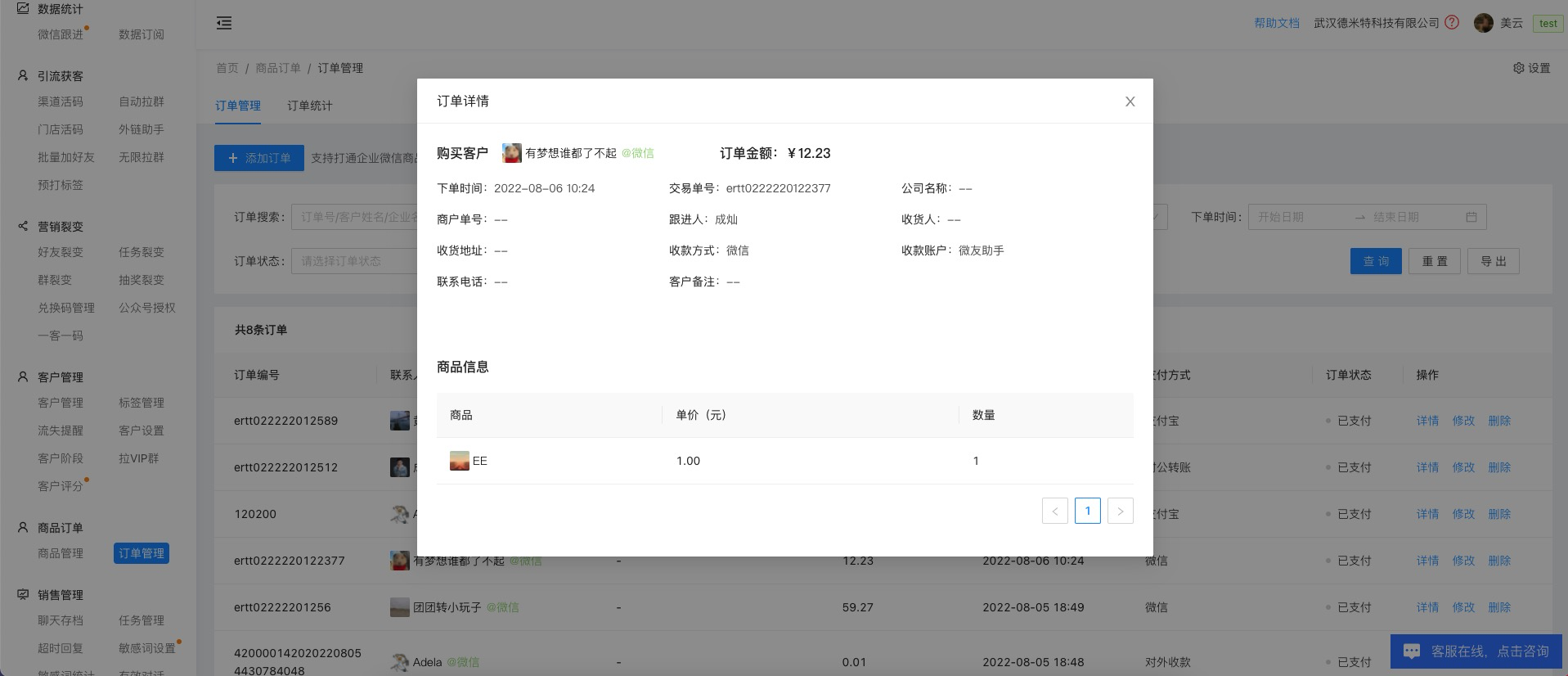The width and height of the screenshot is (1568, 676).
Task: Open 抽奖裂变 in the sidebar
Action: coord(142,280)
